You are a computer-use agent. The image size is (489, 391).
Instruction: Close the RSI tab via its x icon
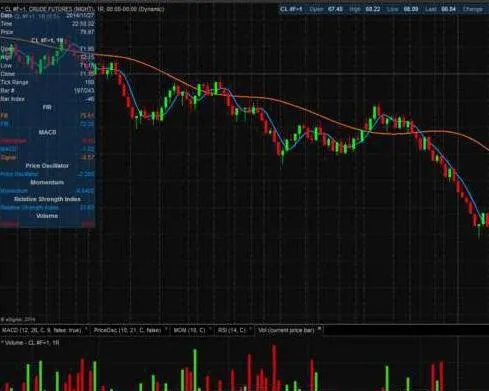[x=250, y=328]
